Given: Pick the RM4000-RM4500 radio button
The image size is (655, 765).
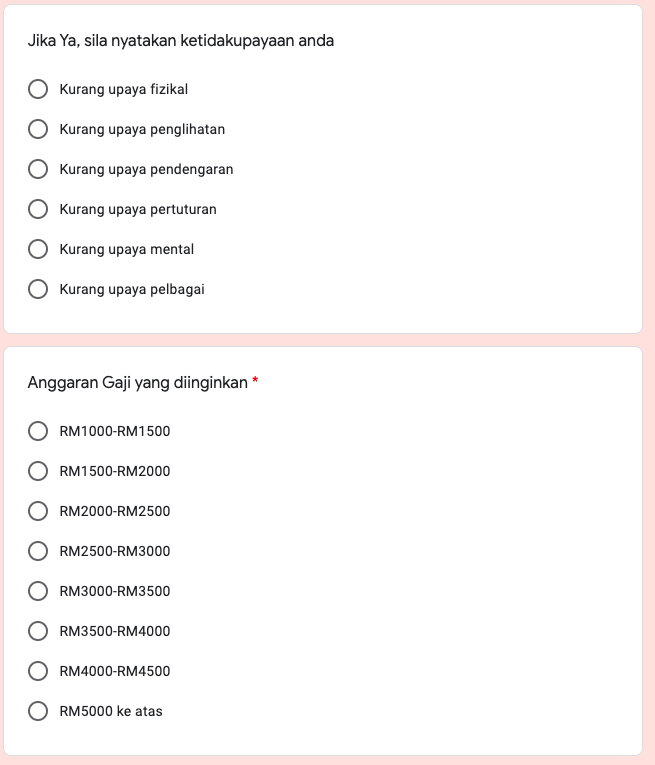Looking at the screenshot, I should point(38,671).
